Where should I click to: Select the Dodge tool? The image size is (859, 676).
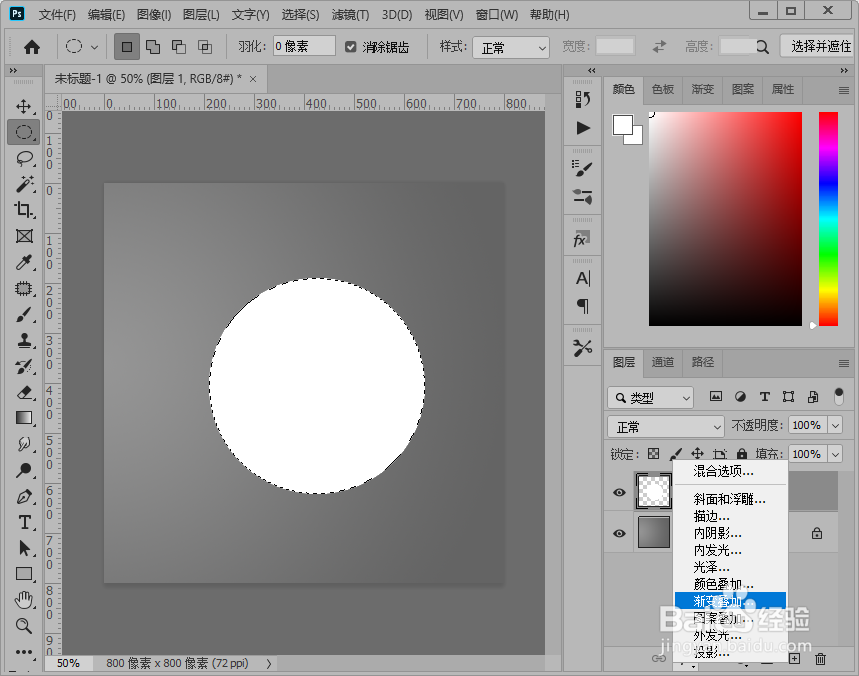[x=24, y=470]
